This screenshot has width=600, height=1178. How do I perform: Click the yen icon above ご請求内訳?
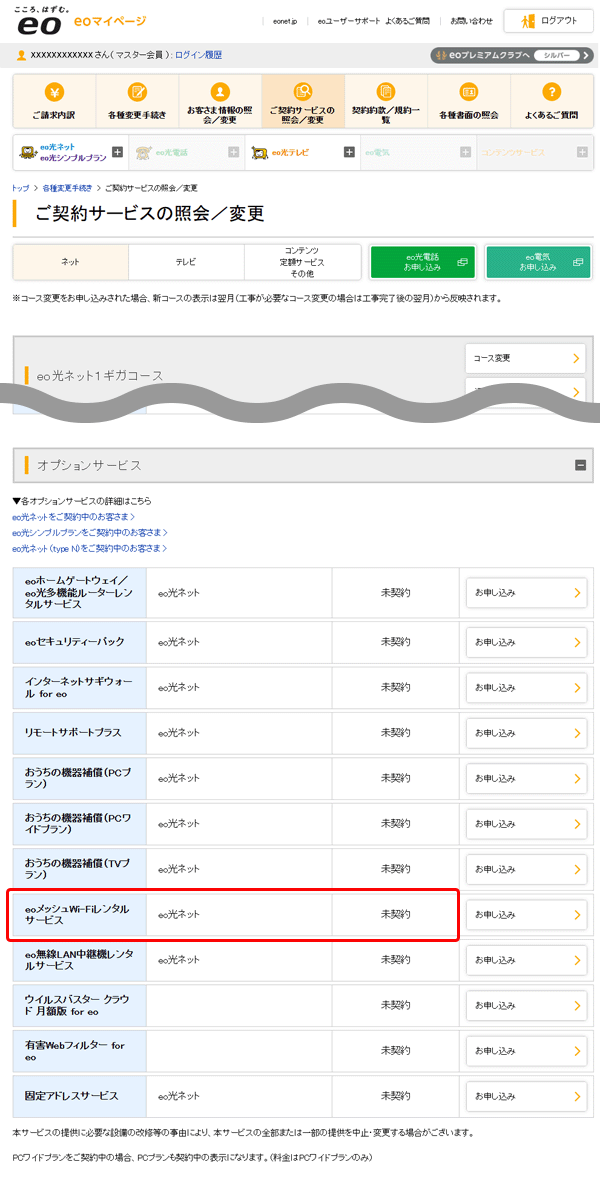point(54,92)
